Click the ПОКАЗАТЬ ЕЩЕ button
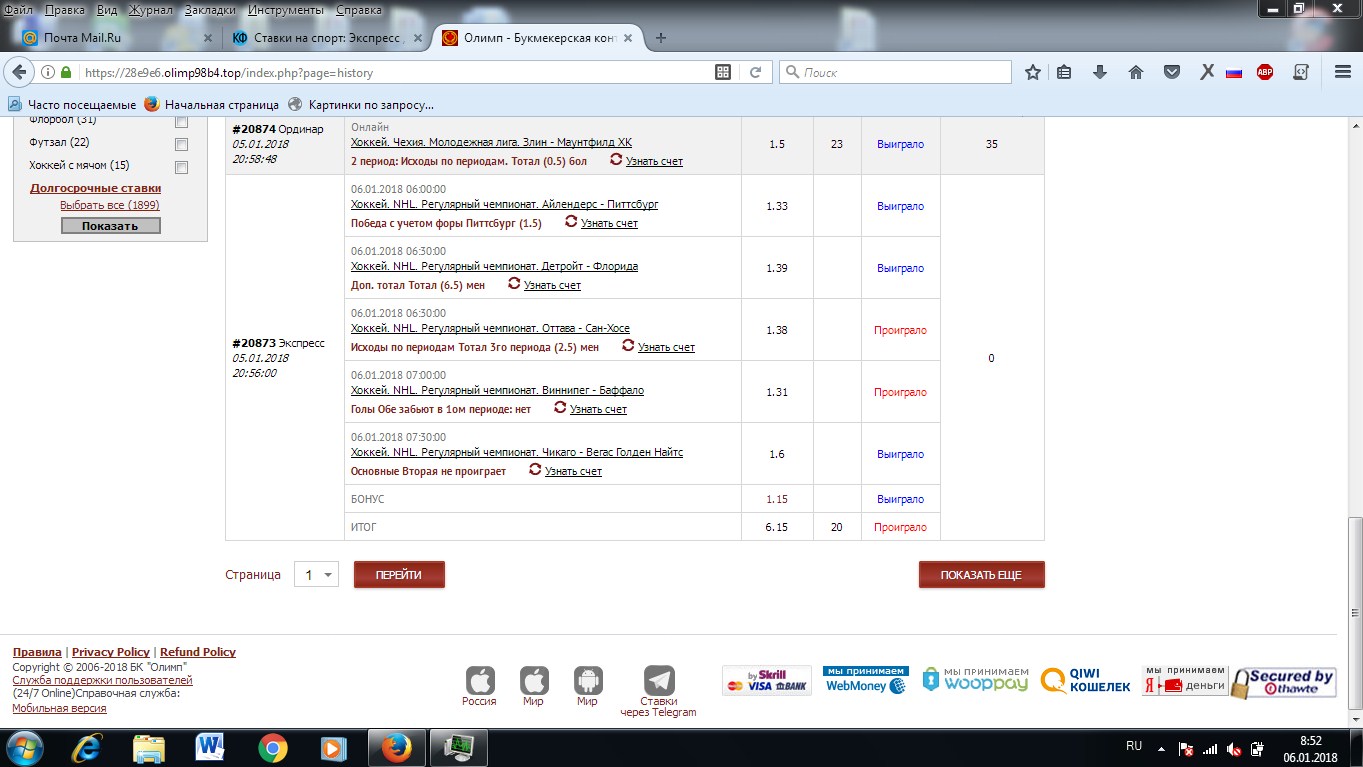1363x767 pixels. [982, 576]
